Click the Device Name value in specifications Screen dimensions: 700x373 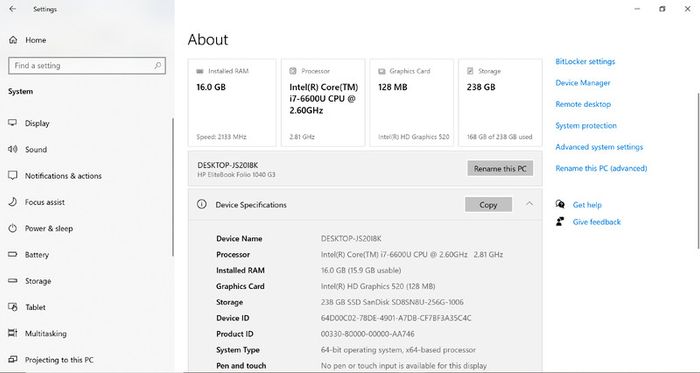click(x=351, y=239)
